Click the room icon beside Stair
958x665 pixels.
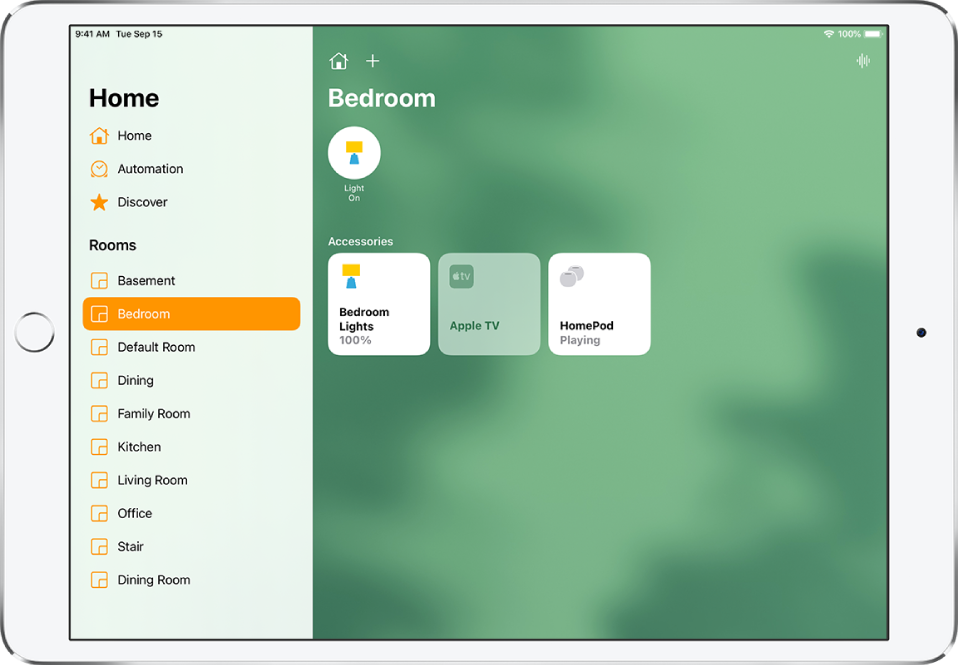[x=99, y=546]
